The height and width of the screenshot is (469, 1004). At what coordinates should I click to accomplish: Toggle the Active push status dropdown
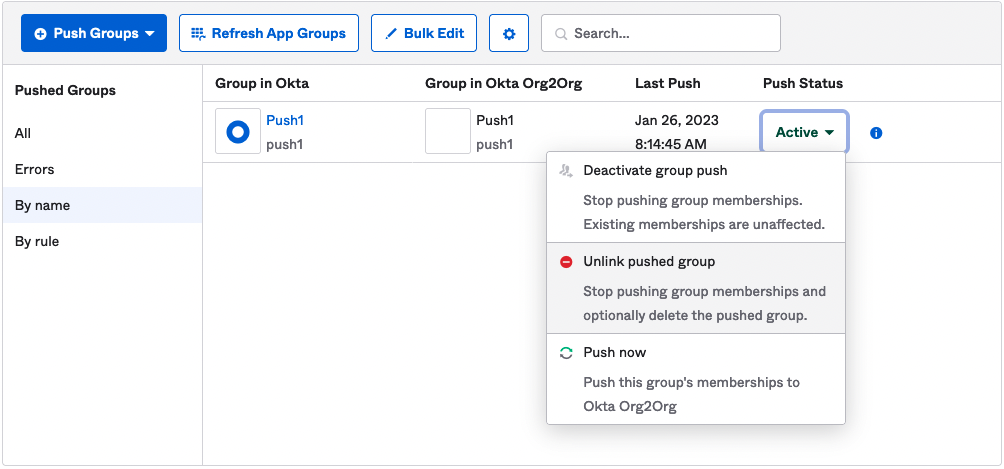pyautogui.click(x=804, y=132)
